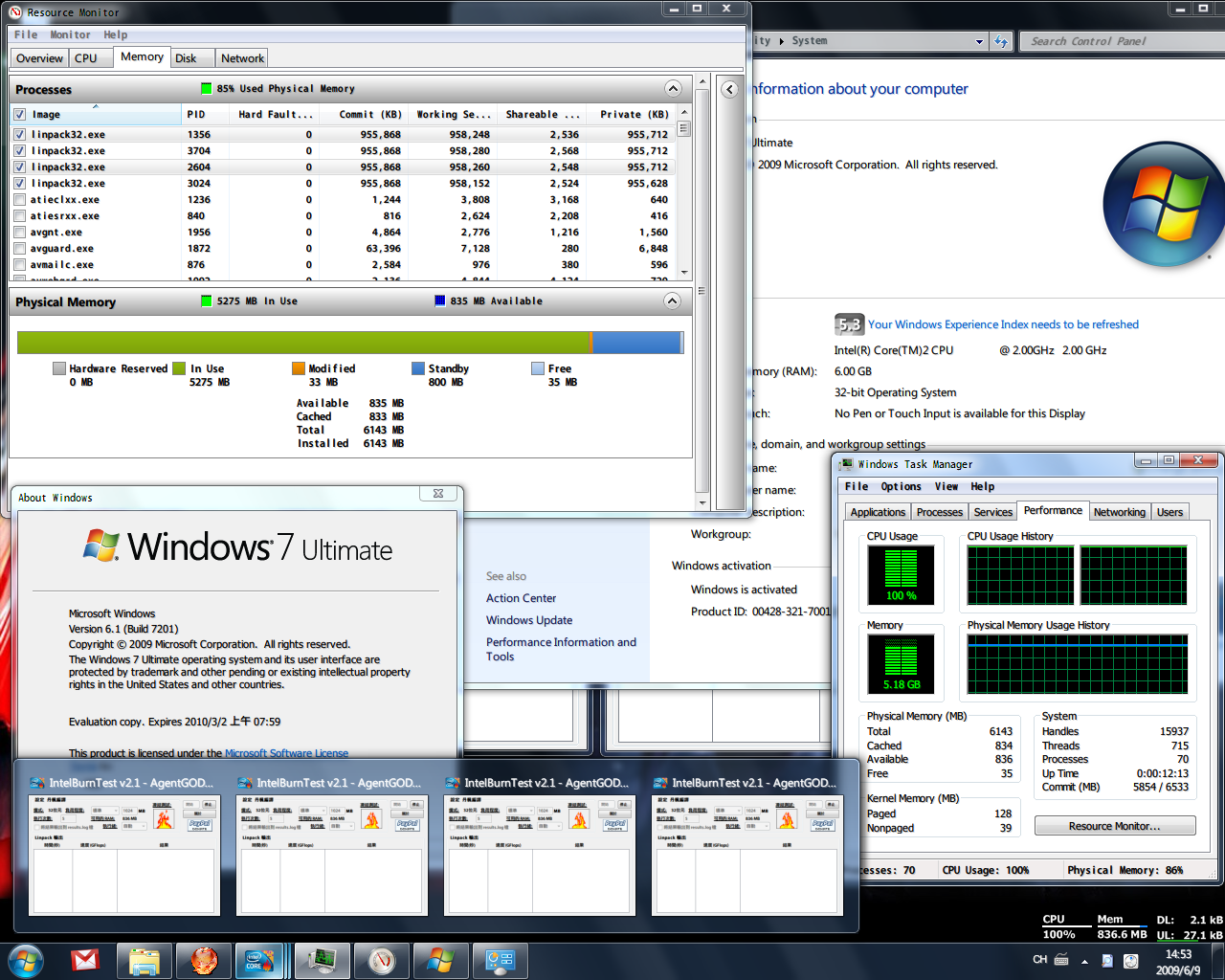Uncheck linpack32.exe PID 1356 checkbox

coord(19,134)
